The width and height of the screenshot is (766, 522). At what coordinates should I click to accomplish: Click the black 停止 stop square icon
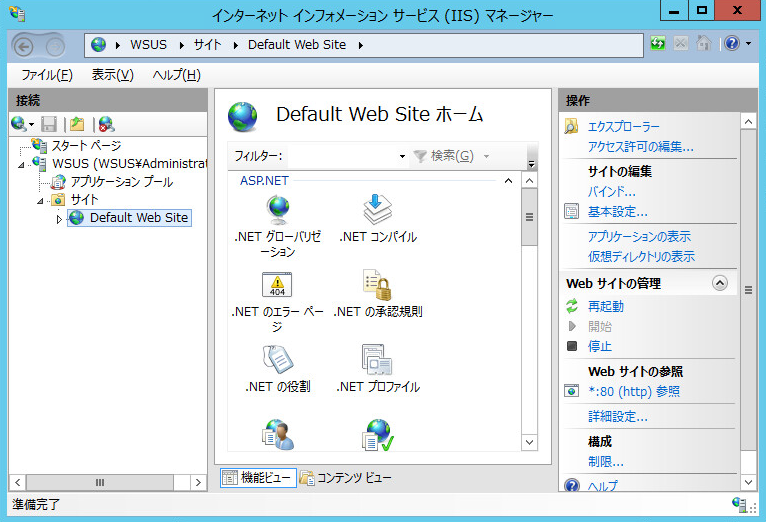[572, 346]
